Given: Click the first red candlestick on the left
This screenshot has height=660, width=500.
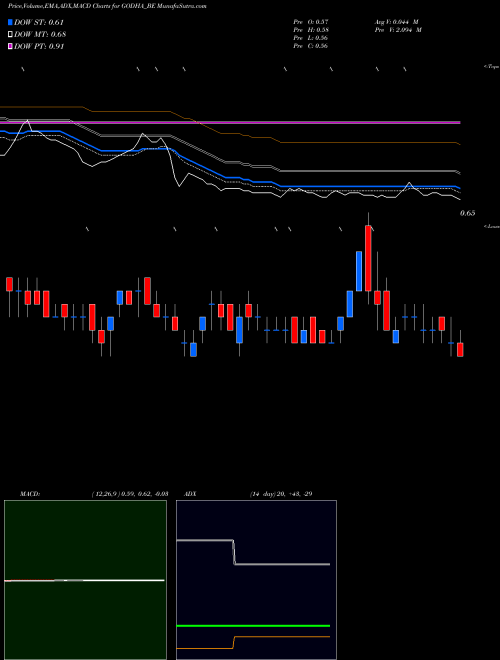Looking at the screenshot, I should (x=9, y=284).
